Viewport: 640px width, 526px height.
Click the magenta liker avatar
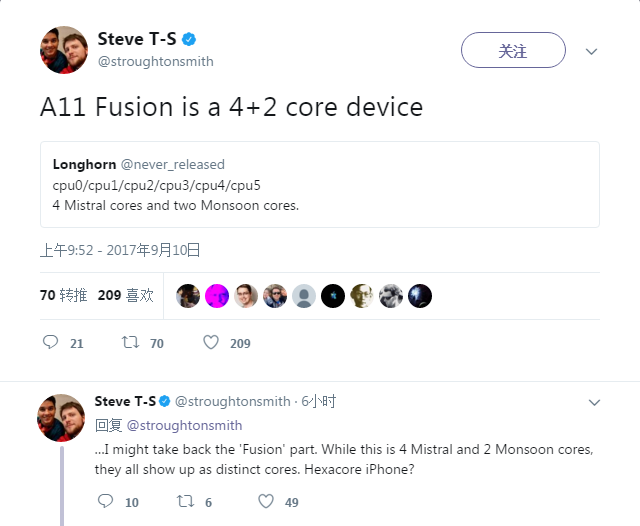[217, 295]
